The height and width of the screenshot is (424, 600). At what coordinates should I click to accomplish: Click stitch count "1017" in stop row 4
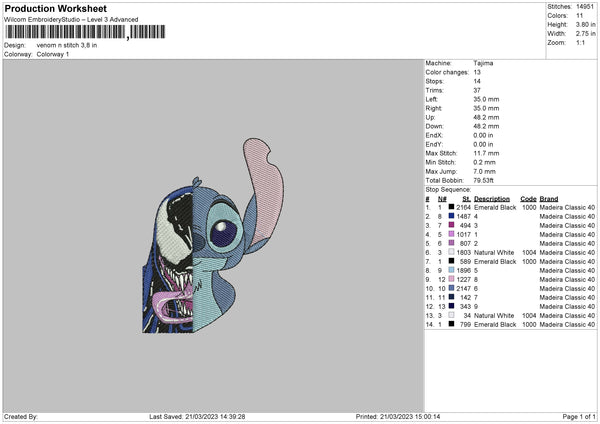coord(463,234)
